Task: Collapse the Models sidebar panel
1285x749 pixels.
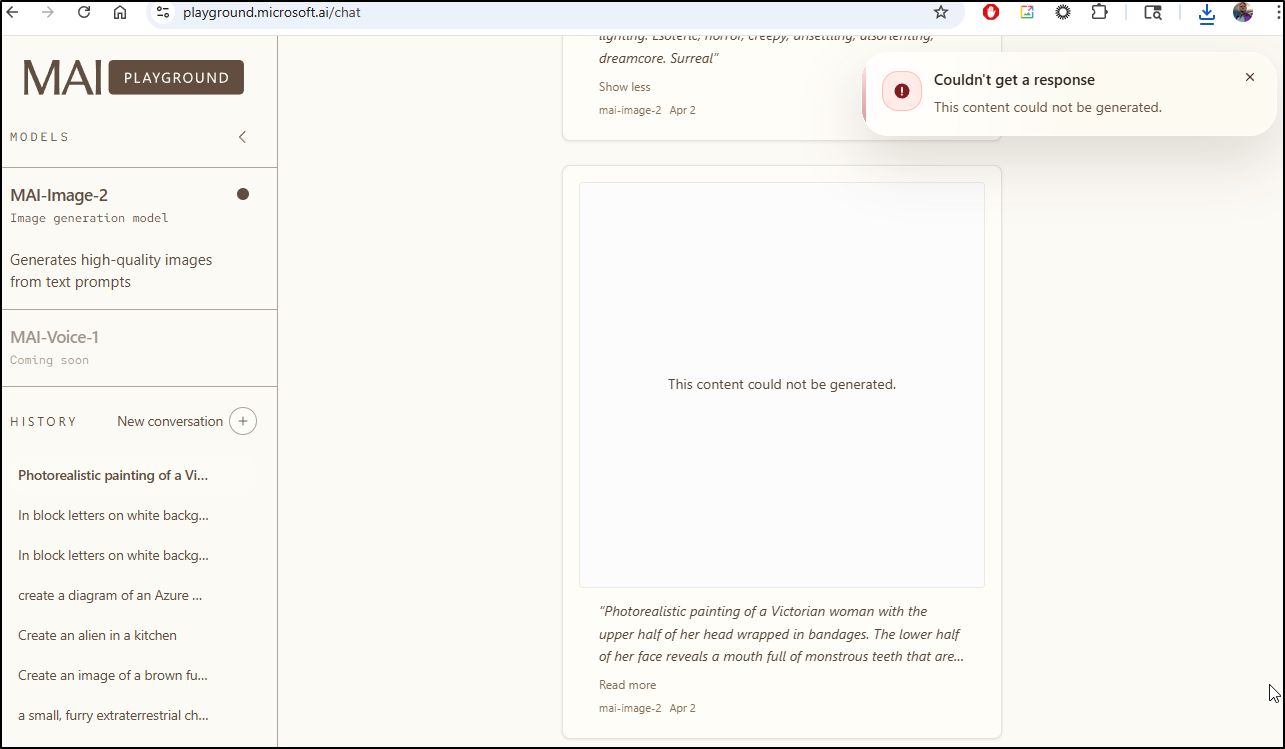Action: pos(242,137)
